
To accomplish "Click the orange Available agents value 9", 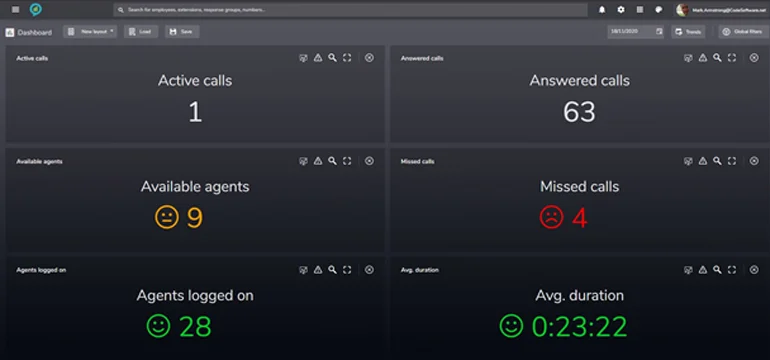I will coord(194,218).
